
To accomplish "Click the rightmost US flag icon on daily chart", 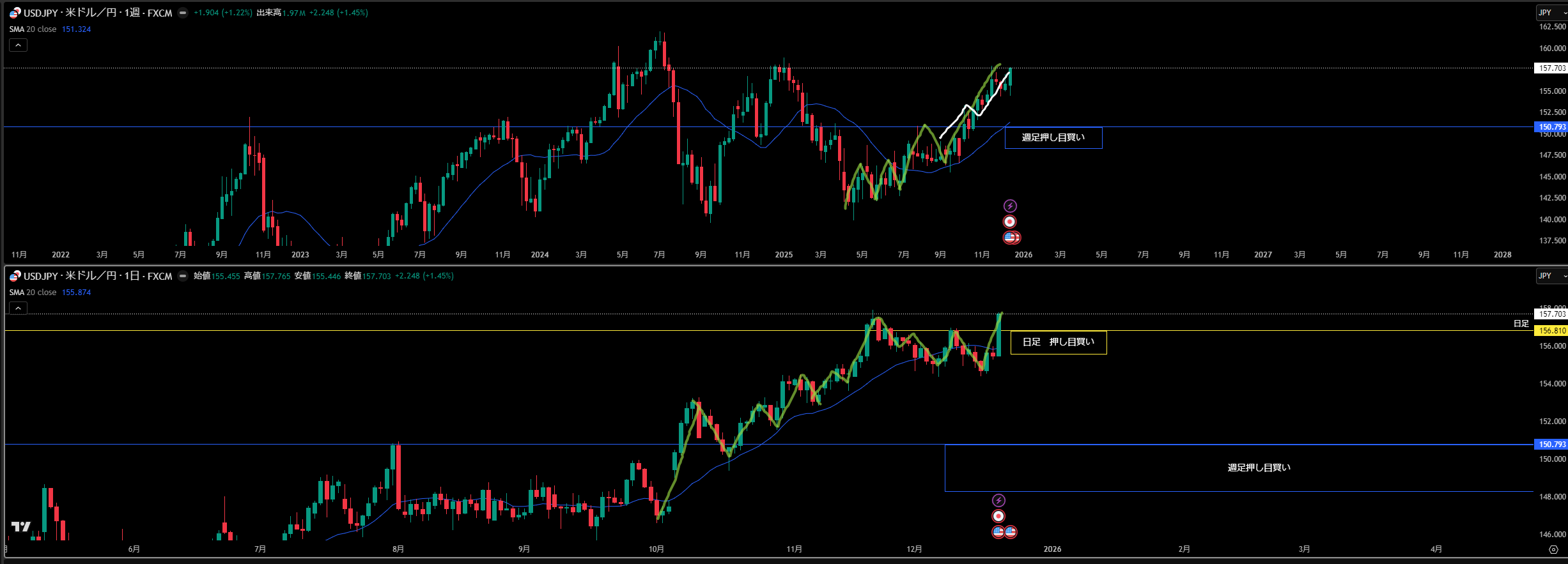I will point(1011,531).
